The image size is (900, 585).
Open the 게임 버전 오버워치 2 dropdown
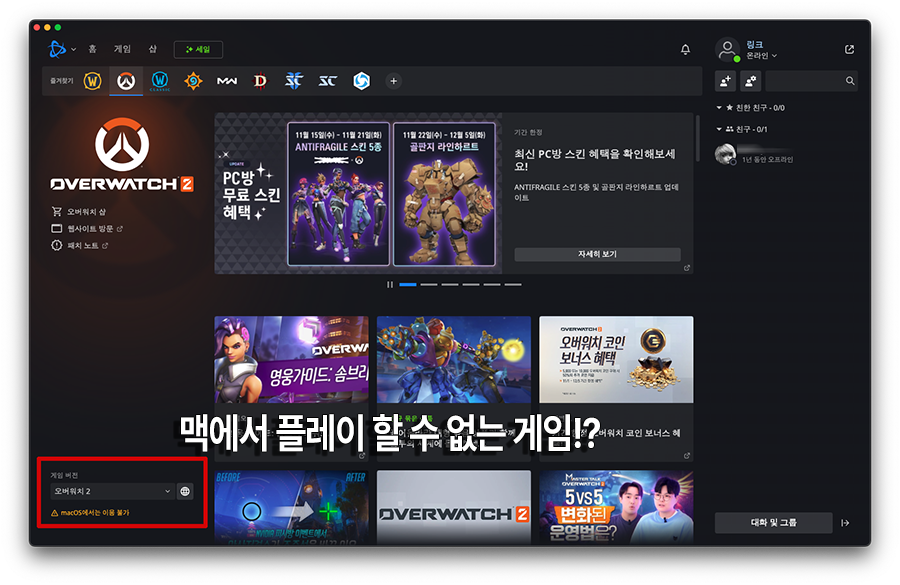[x=112, y=491]
